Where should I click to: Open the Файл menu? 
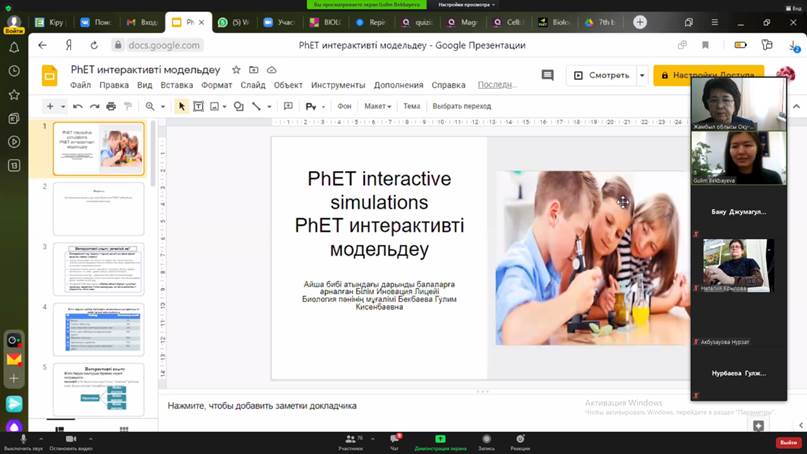coord(80,85)
